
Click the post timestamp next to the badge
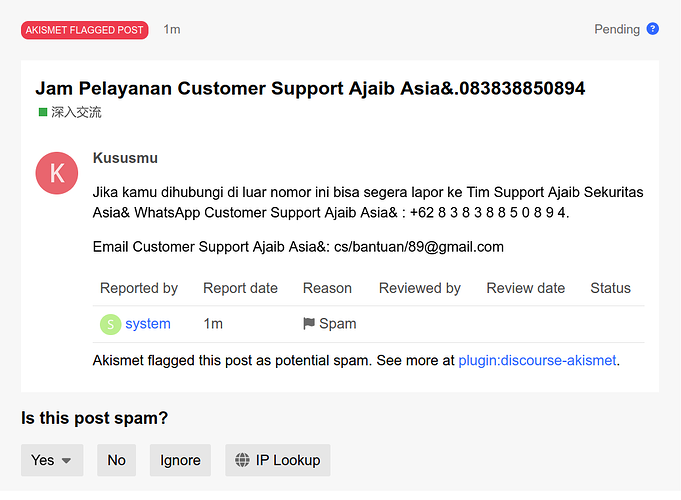pyautogui.click(x=172, y=30)
